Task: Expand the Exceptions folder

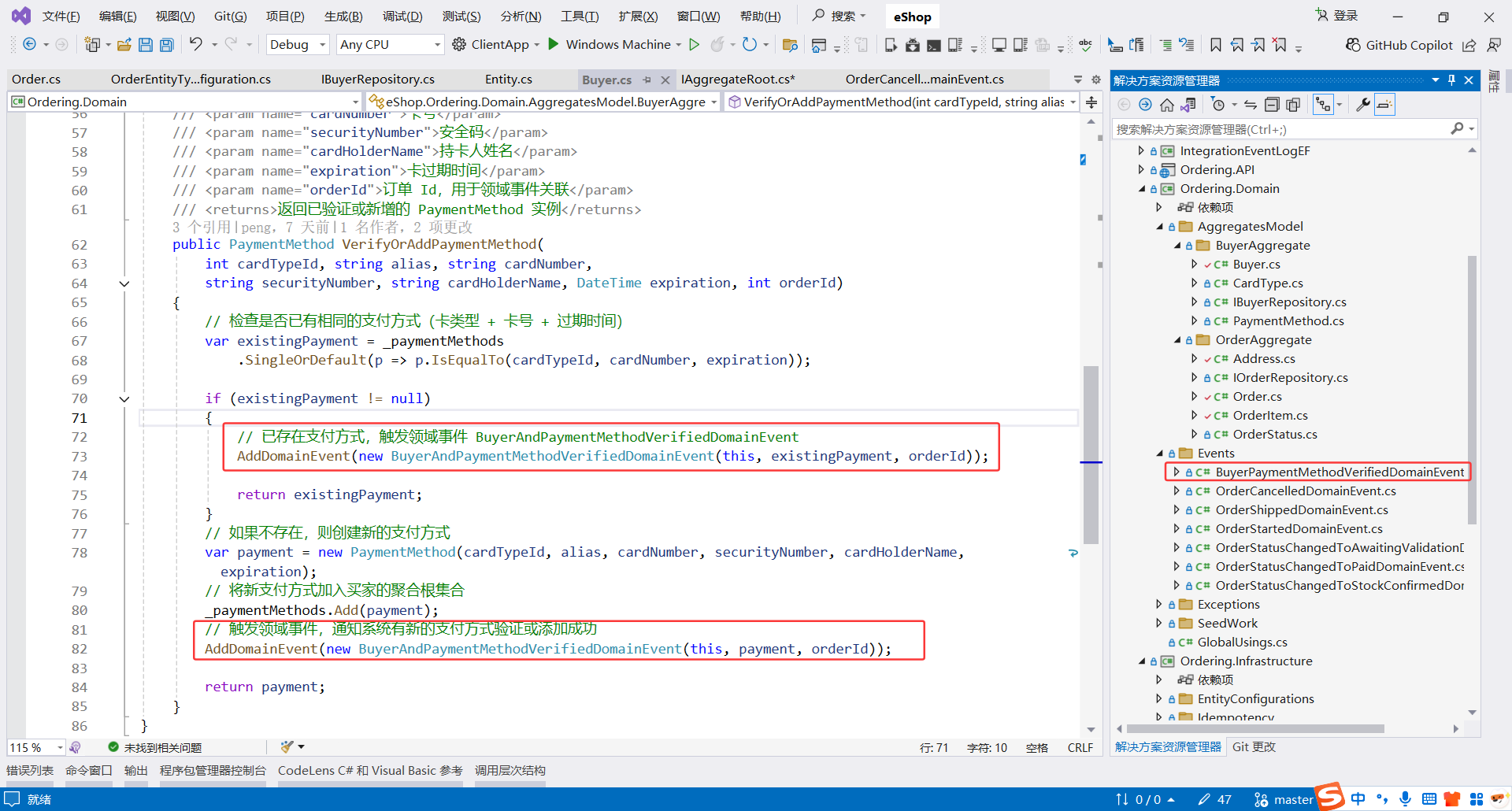Action: [x=1159, y=605]
